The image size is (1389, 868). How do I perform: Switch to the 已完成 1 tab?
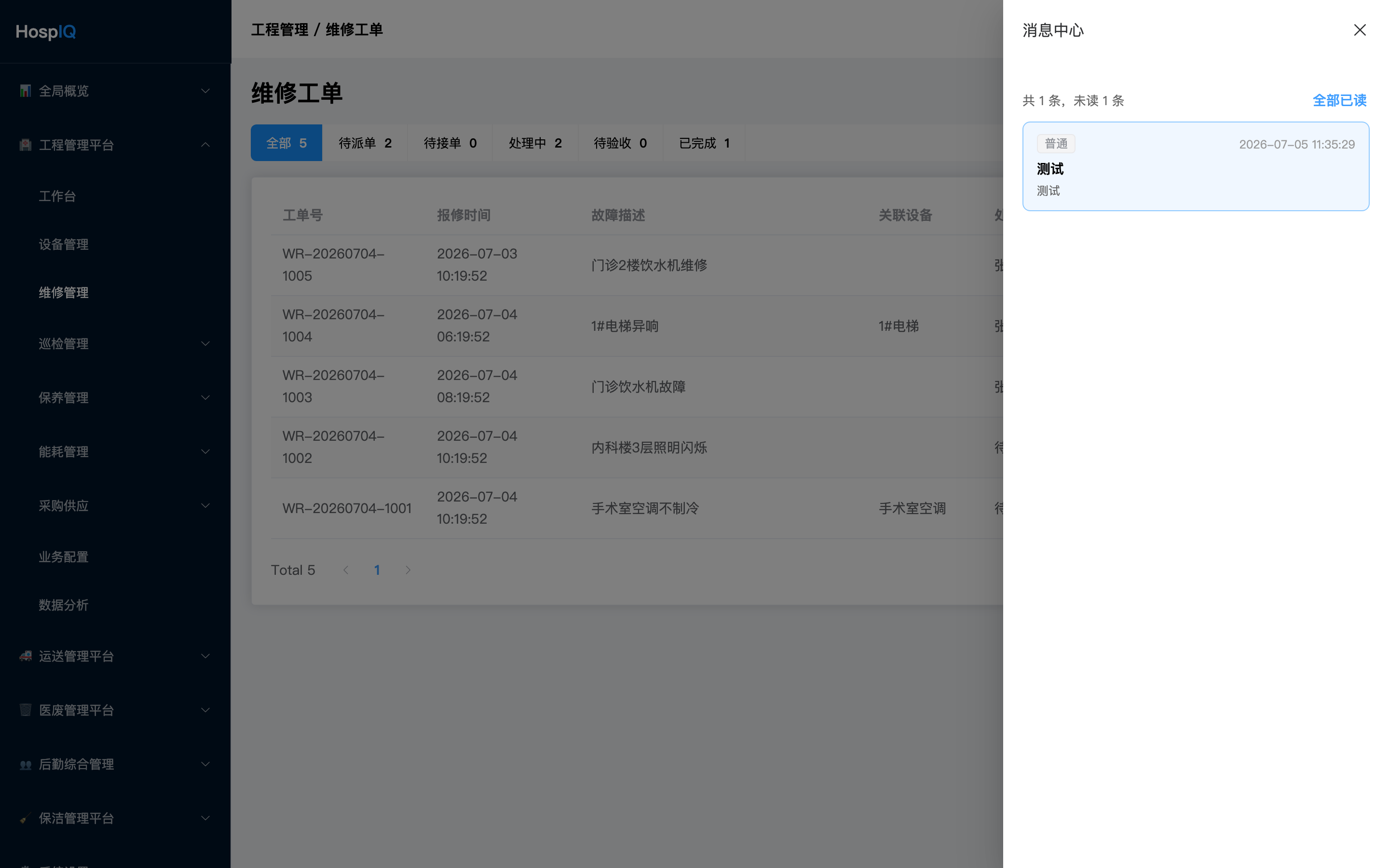click(704, 143)
